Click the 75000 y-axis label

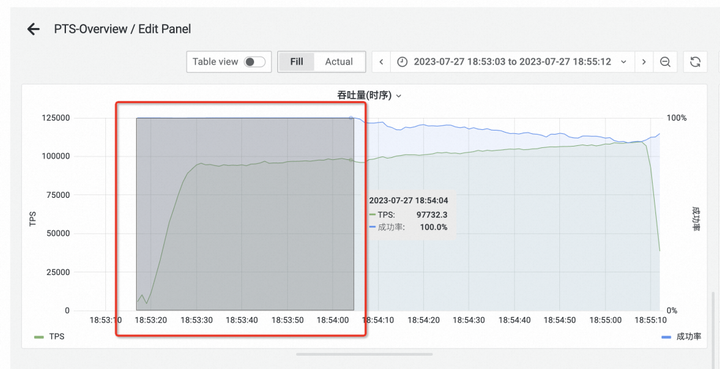point(58,195)
